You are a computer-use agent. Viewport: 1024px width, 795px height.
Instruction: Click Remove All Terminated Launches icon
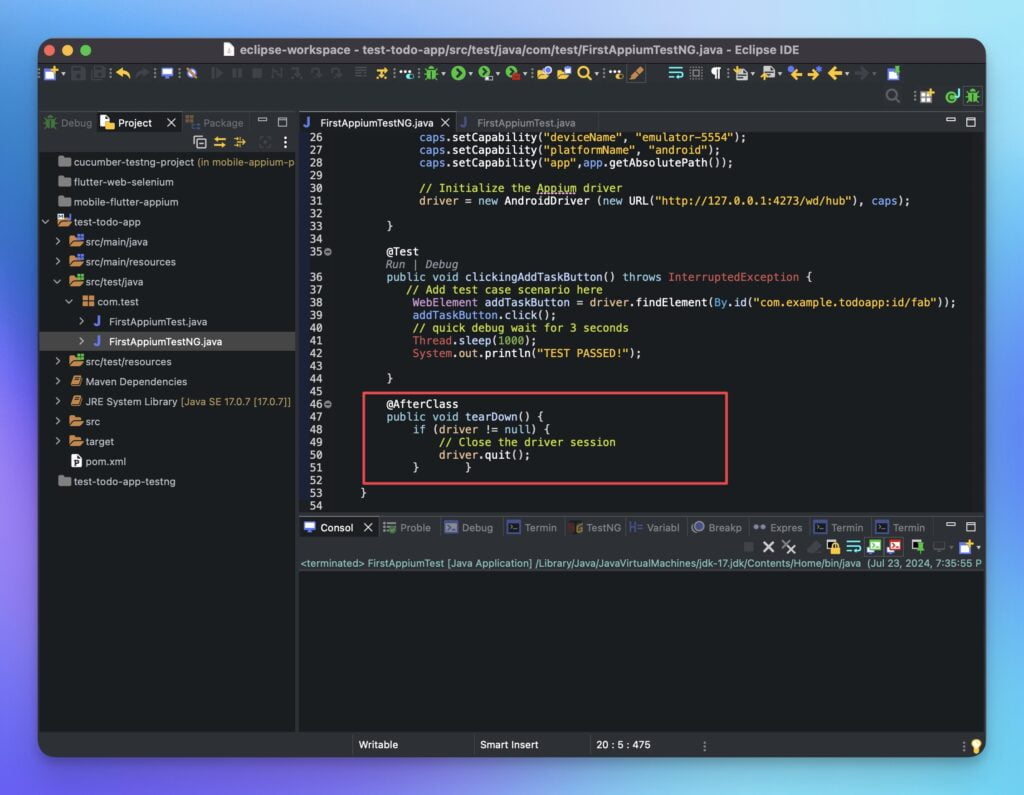789,547
